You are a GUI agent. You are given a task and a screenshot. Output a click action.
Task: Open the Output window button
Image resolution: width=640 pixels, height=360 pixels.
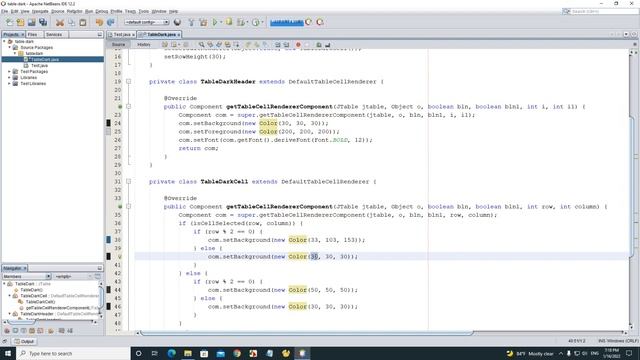[x=24, y=341]
